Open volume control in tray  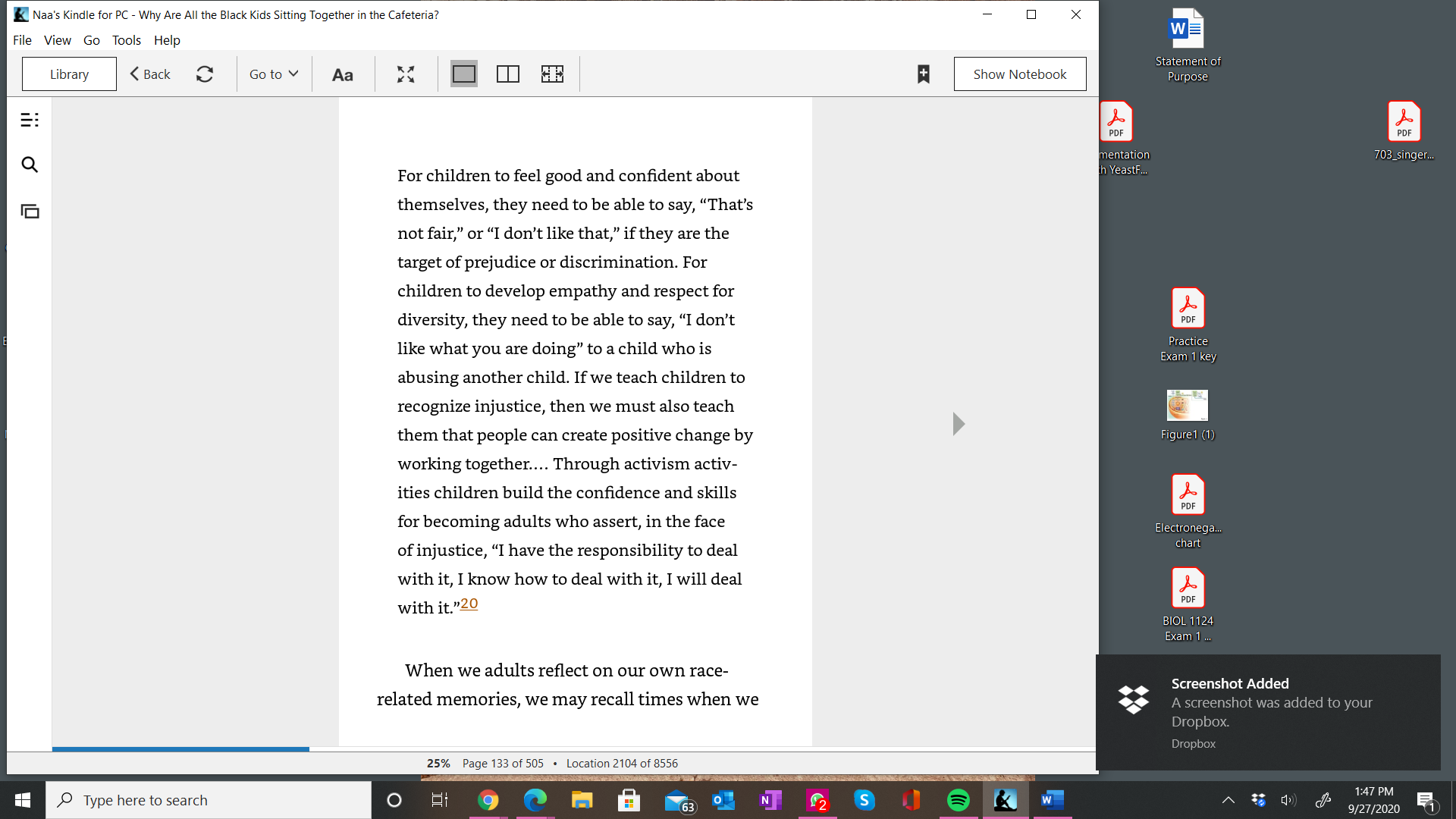click(1288, 800)
